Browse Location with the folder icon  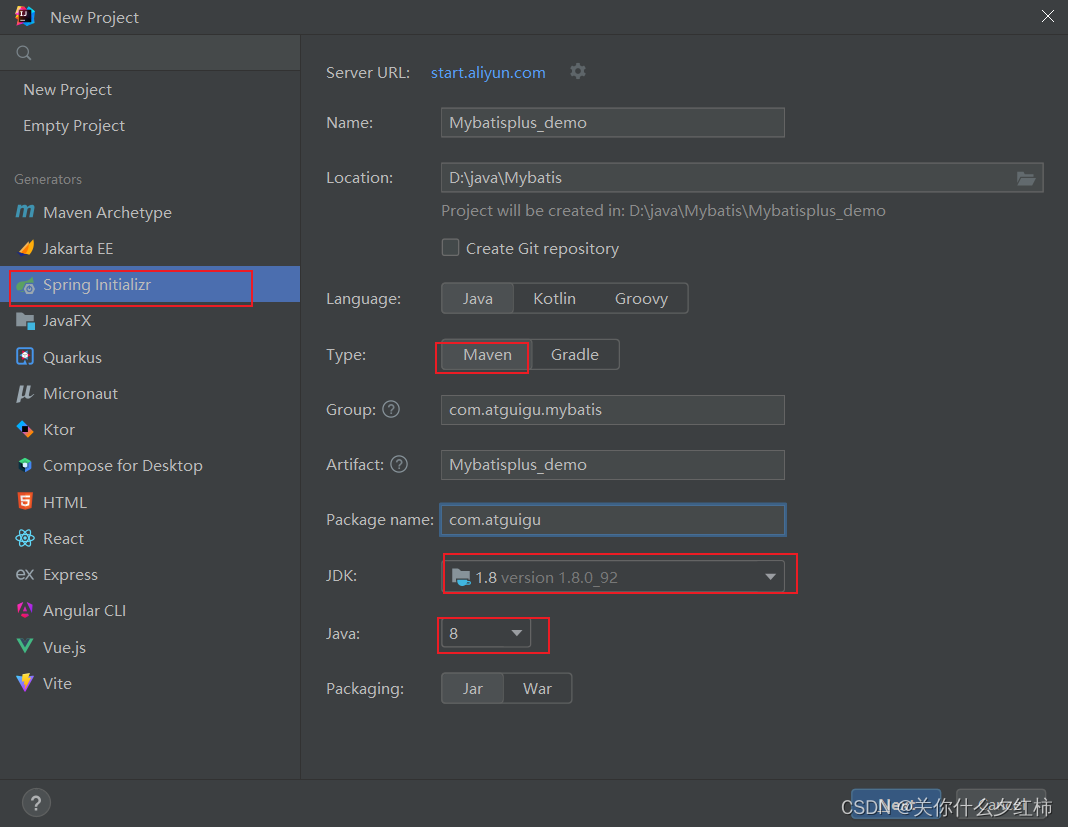[x=1026, y=178]
